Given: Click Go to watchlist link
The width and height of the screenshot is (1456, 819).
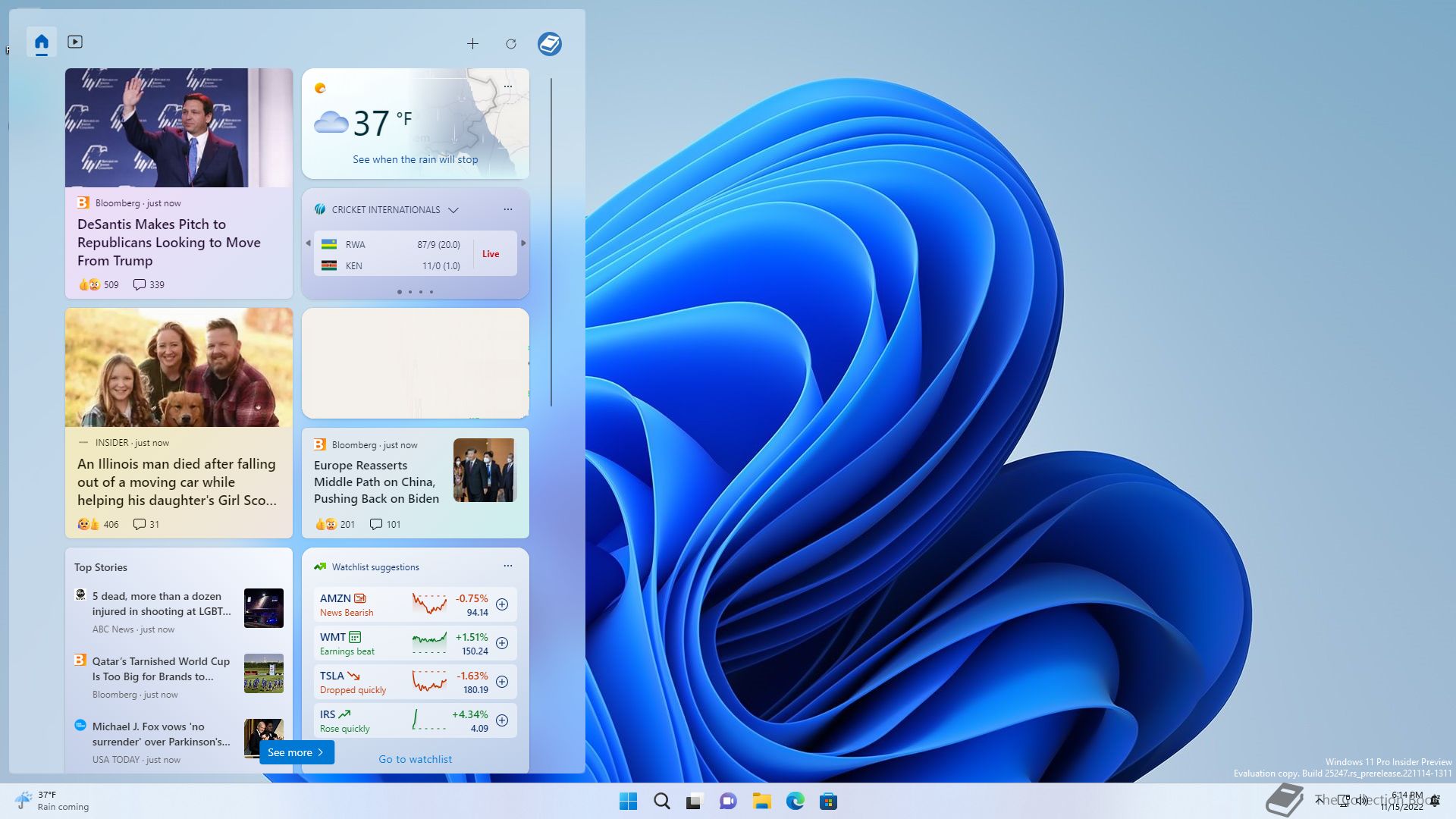Looking at the screenshot, I should pyautogui.click(x=415, y=759).
